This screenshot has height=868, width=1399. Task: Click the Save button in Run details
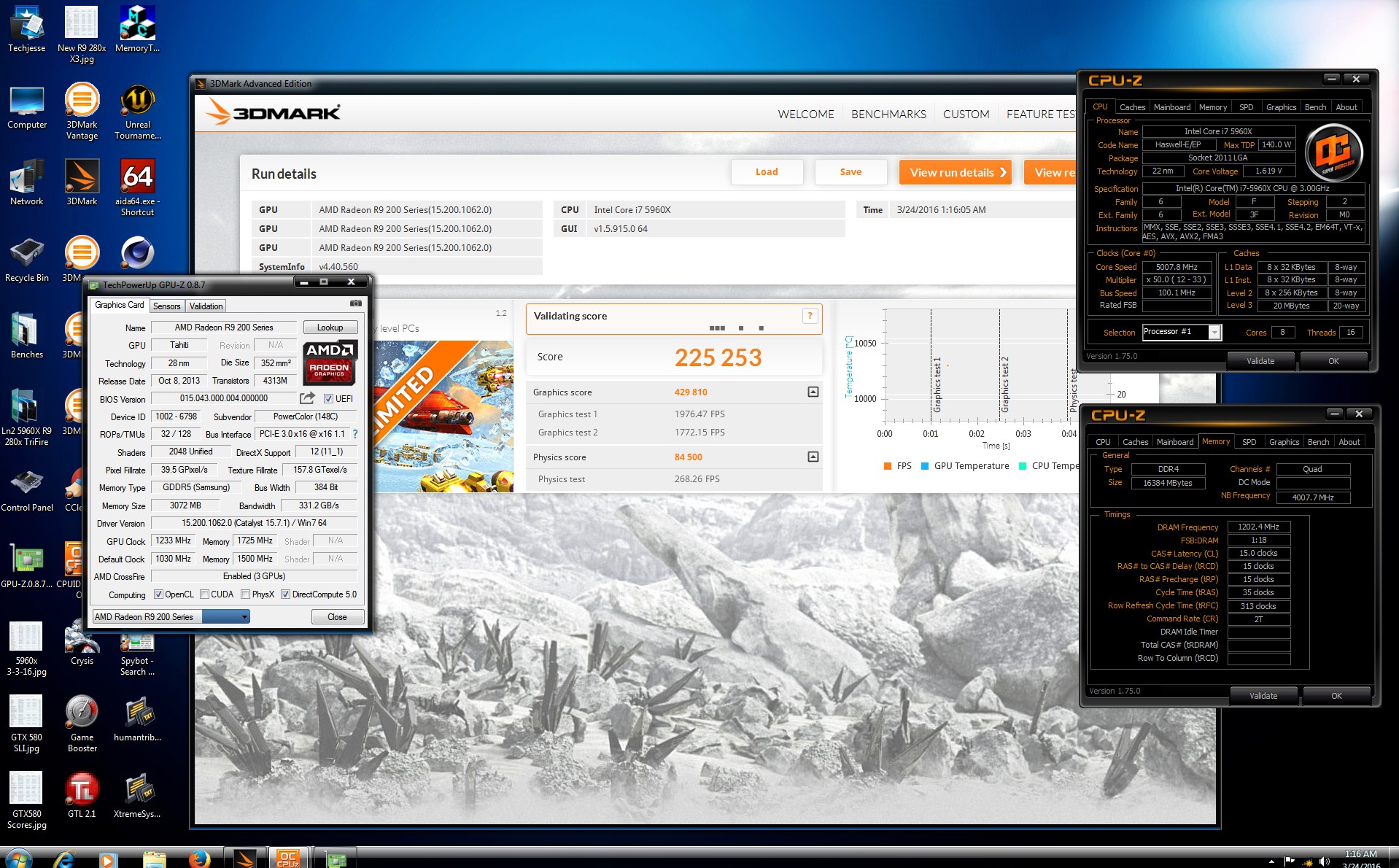pyautogui.click(x=850, y=172)
